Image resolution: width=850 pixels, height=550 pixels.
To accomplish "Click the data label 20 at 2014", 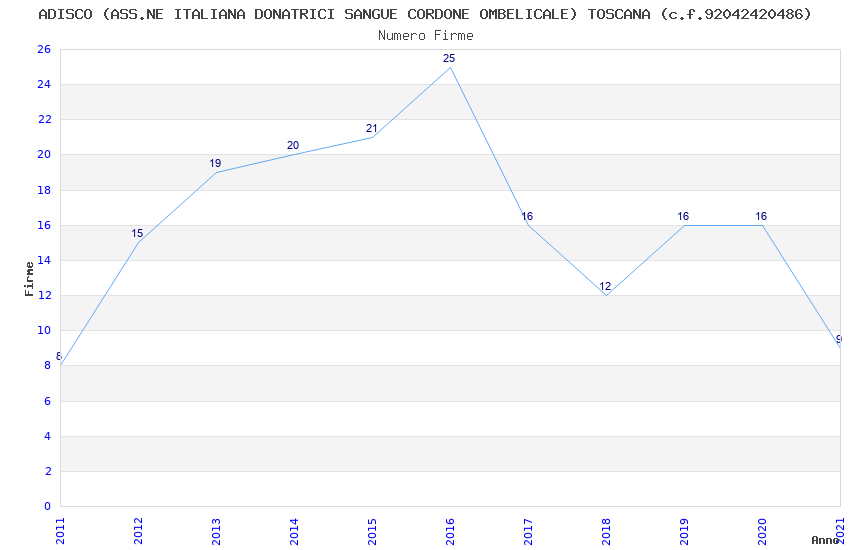I will (x=293, y=145).
